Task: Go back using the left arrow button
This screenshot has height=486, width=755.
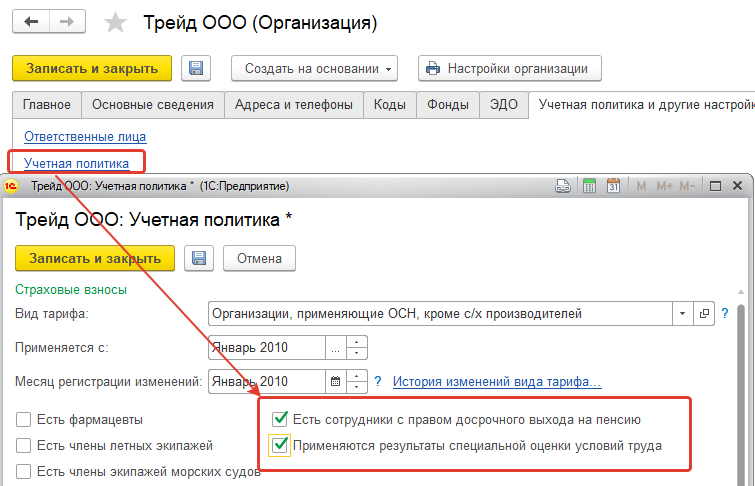Action: click(x=31, y=22)
